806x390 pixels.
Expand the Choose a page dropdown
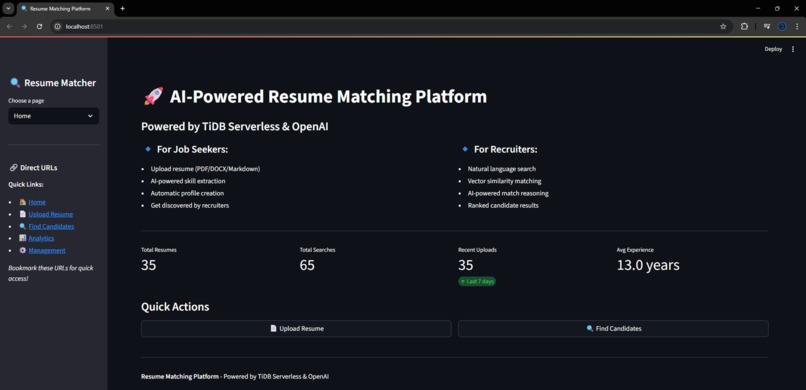point(53,116)
